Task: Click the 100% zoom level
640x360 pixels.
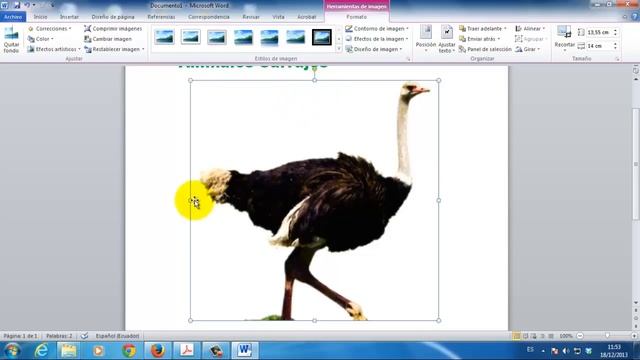Action: click(x=566, y=336)
